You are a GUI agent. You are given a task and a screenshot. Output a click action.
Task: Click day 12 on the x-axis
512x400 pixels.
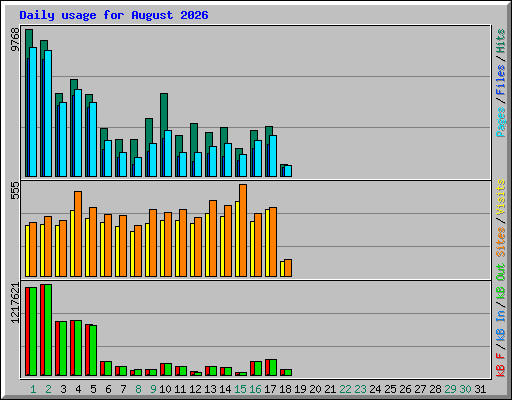[195, 389]
